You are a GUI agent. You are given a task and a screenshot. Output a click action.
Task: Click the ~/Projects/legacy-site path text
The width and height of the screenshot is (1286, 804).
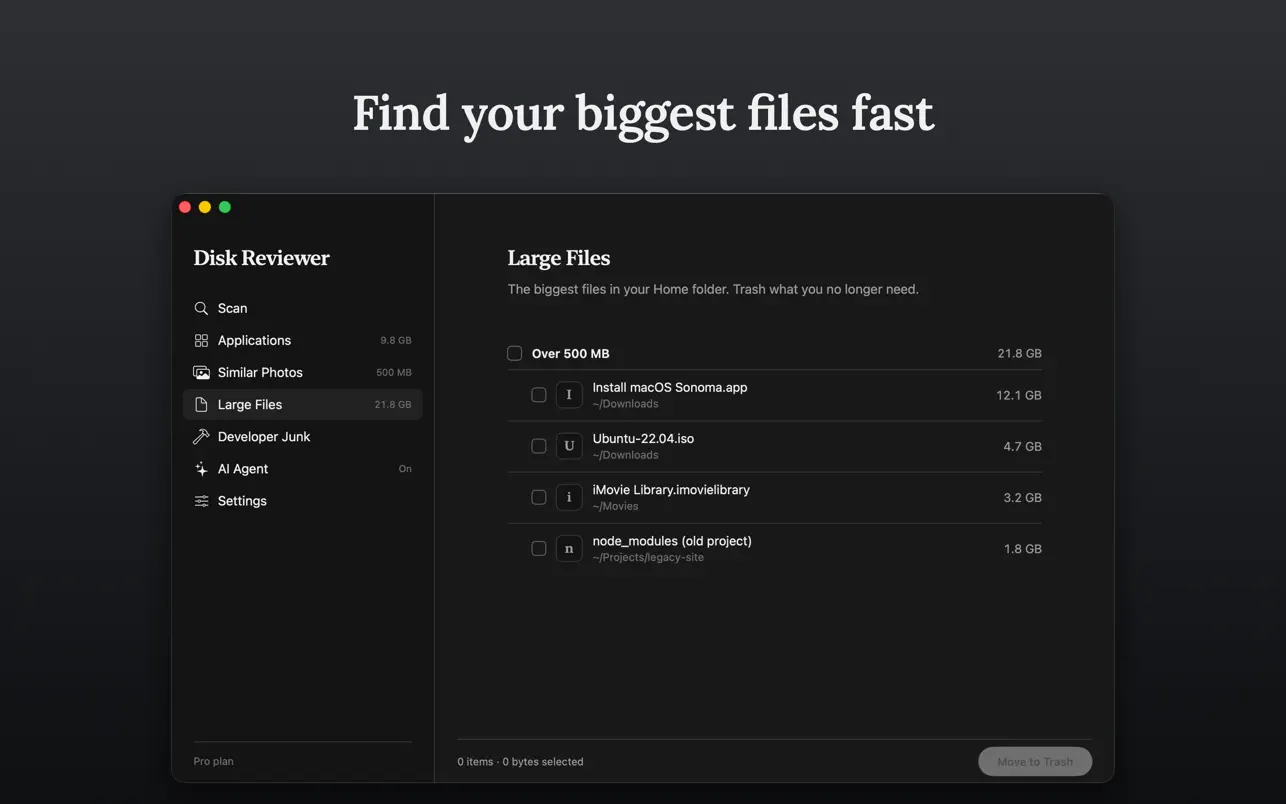648,557
